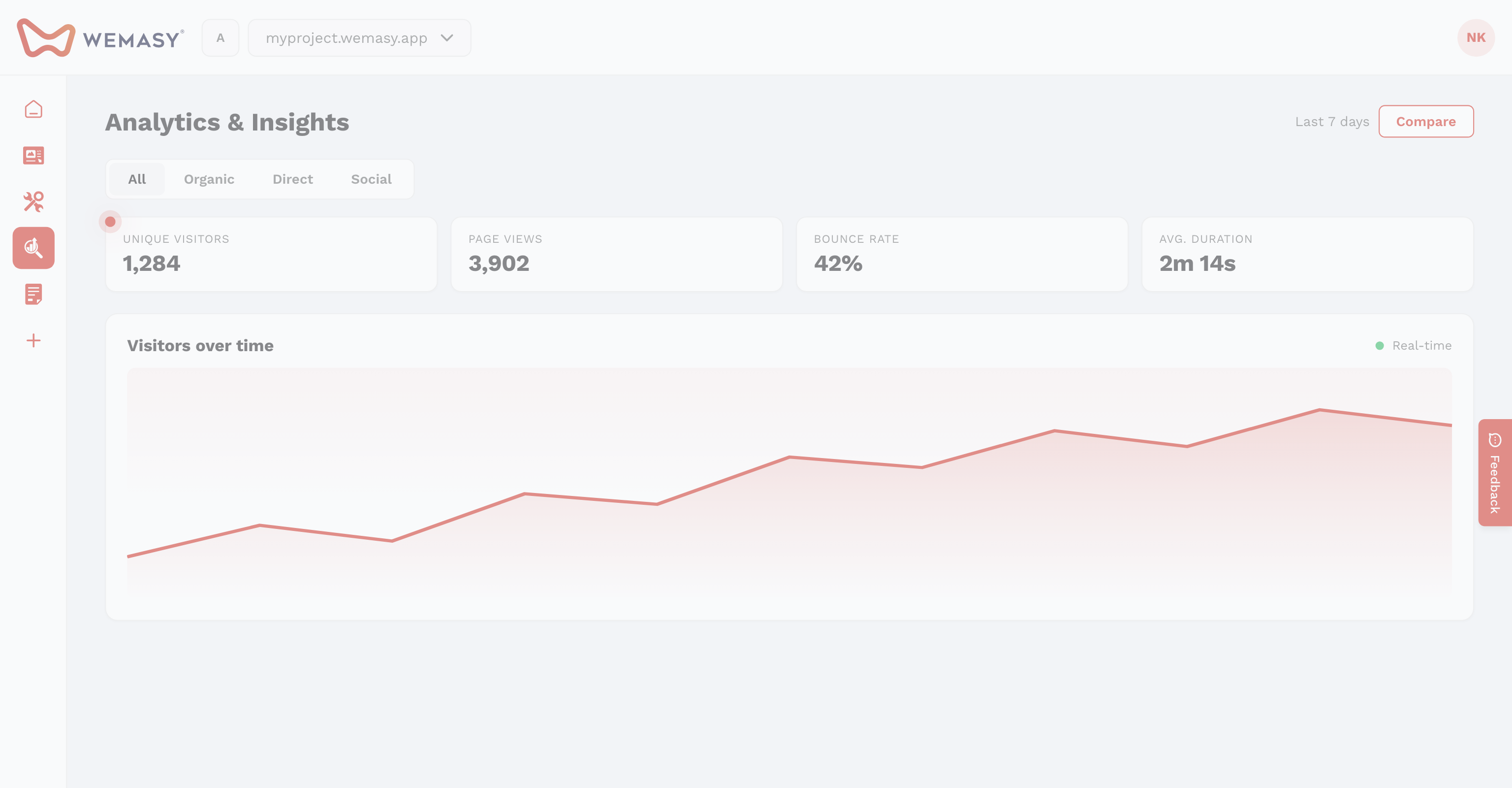Open the tools wrench icon in sidebar

33,202
